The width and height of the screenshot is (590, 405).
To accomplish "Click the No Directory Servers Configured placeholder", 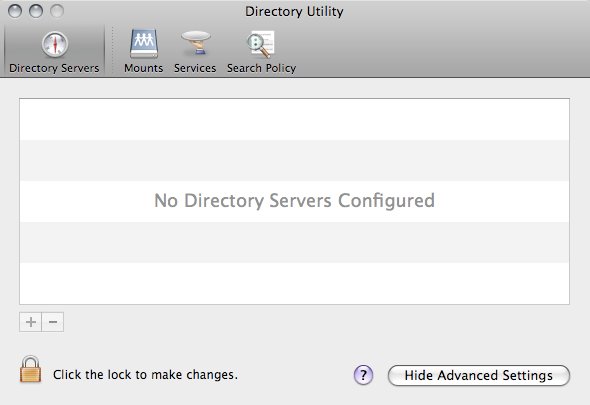I will tap(294, 201).
